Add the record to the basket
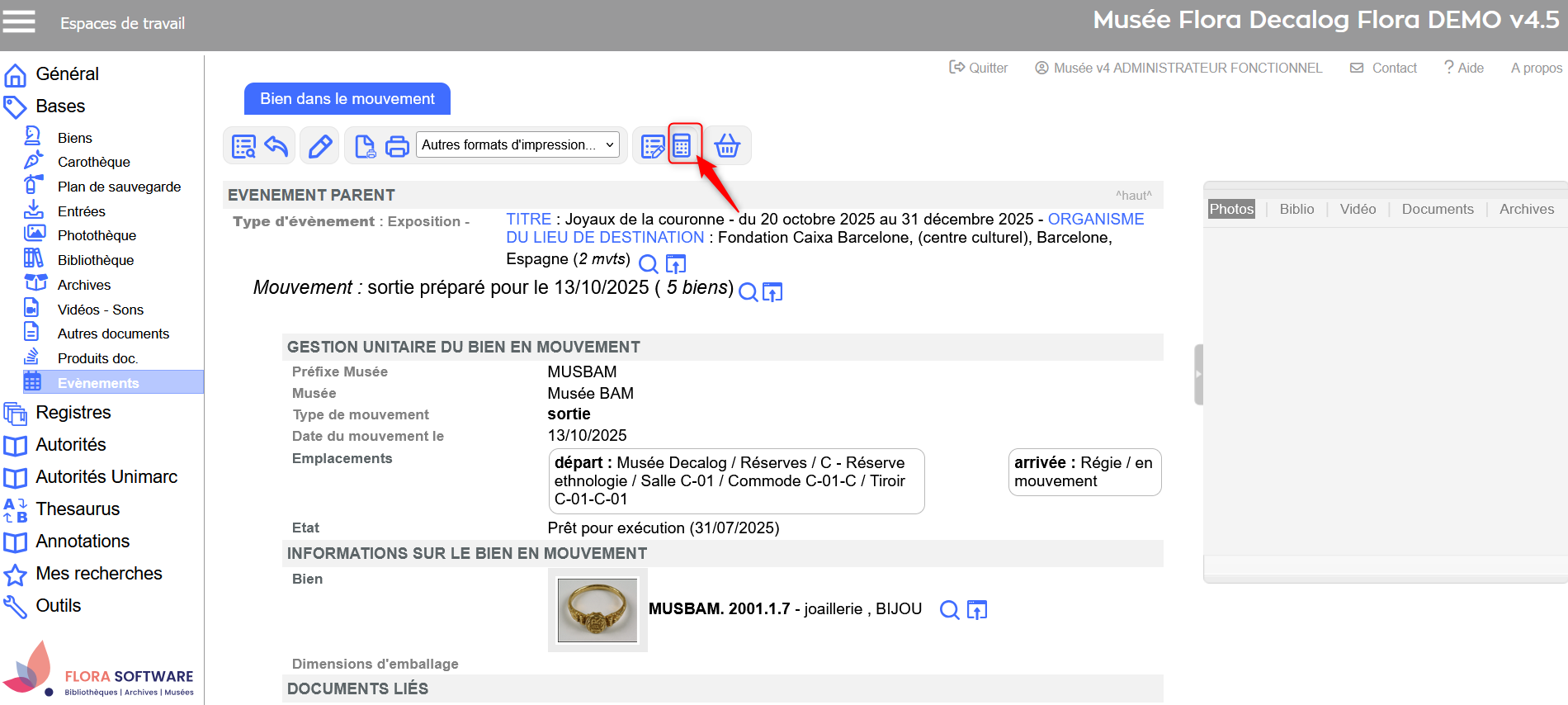The width and height of the screenshot is (1568, 705). tap(727, 145)
